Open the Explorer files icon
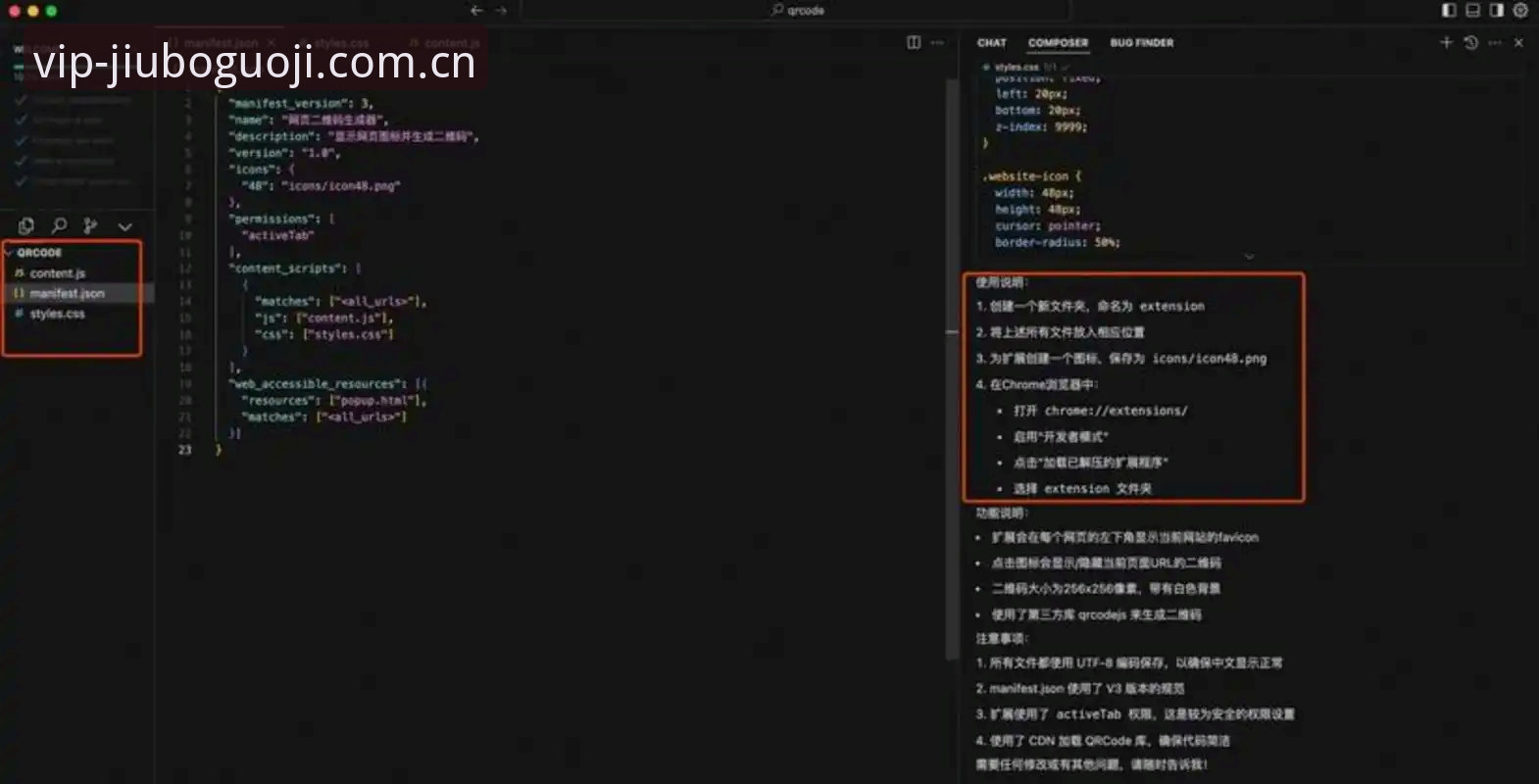Image resolution: width=1539 pixels, height=784 pixels. (x=26, y=226)
